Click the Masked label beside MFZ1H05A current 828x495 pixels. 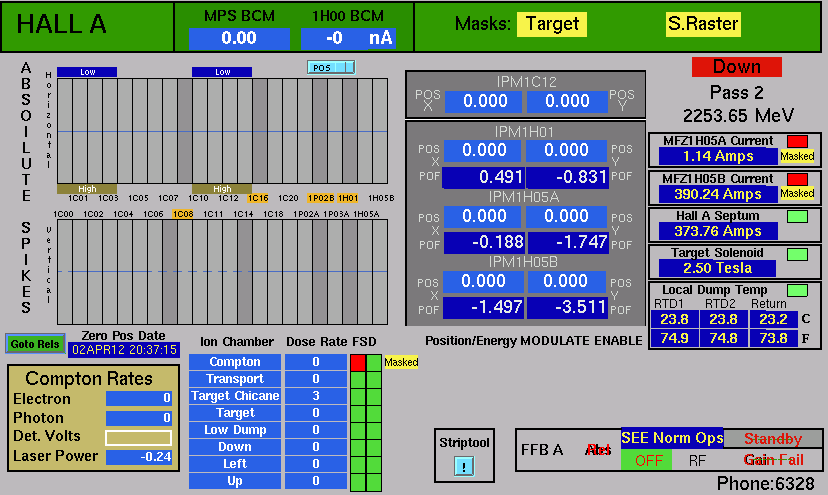(797, 156)
